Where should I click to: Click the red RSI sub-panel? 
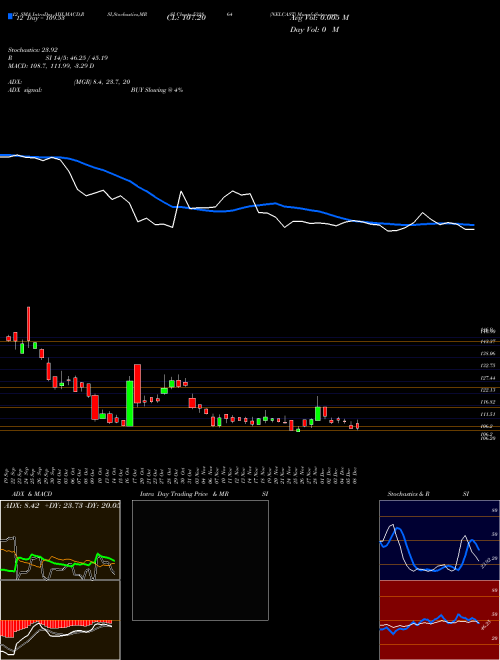point(440,620)
